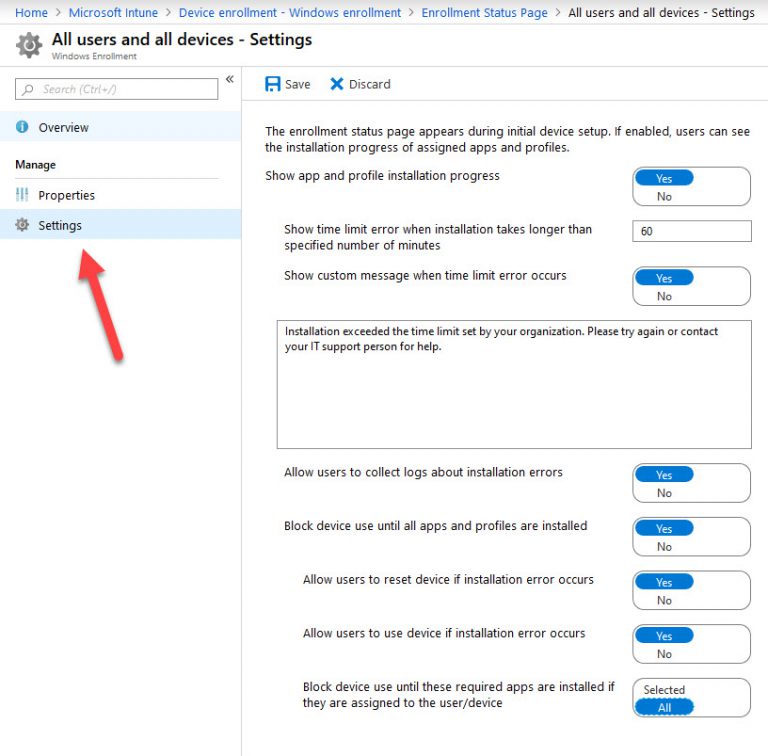The image size is (768, 756).
Task: Set Allow users to collect logs to Yes
Action: coord(664,475)
